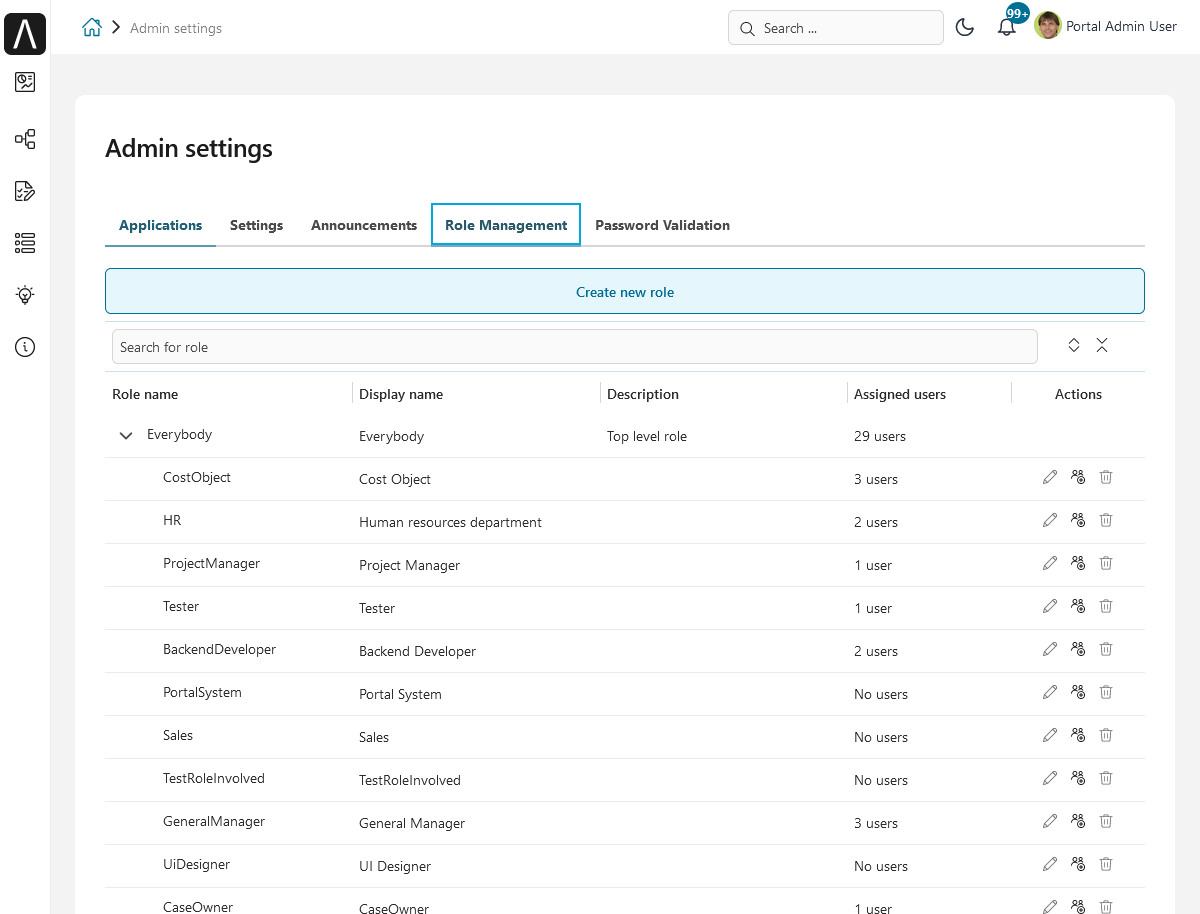The height and width of the screenshot is (914, 1200).
Task: Assign users to the Tester role
Action: click(x=1078, y=606)
